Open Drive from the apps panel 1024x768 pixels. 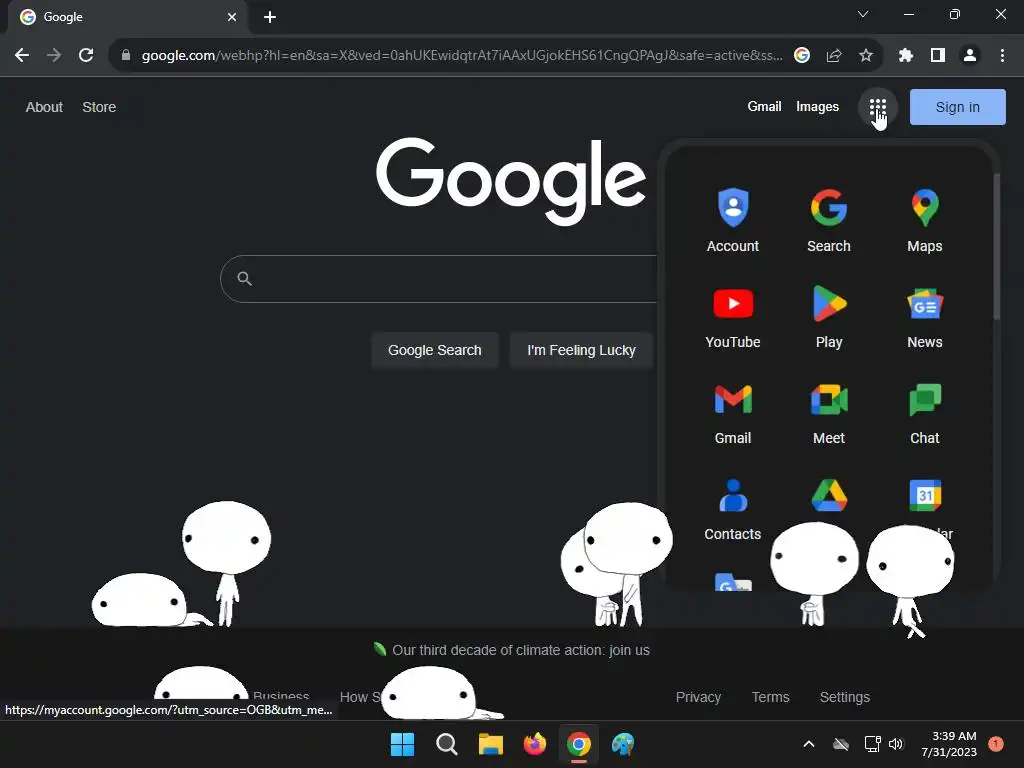point(829,496)
